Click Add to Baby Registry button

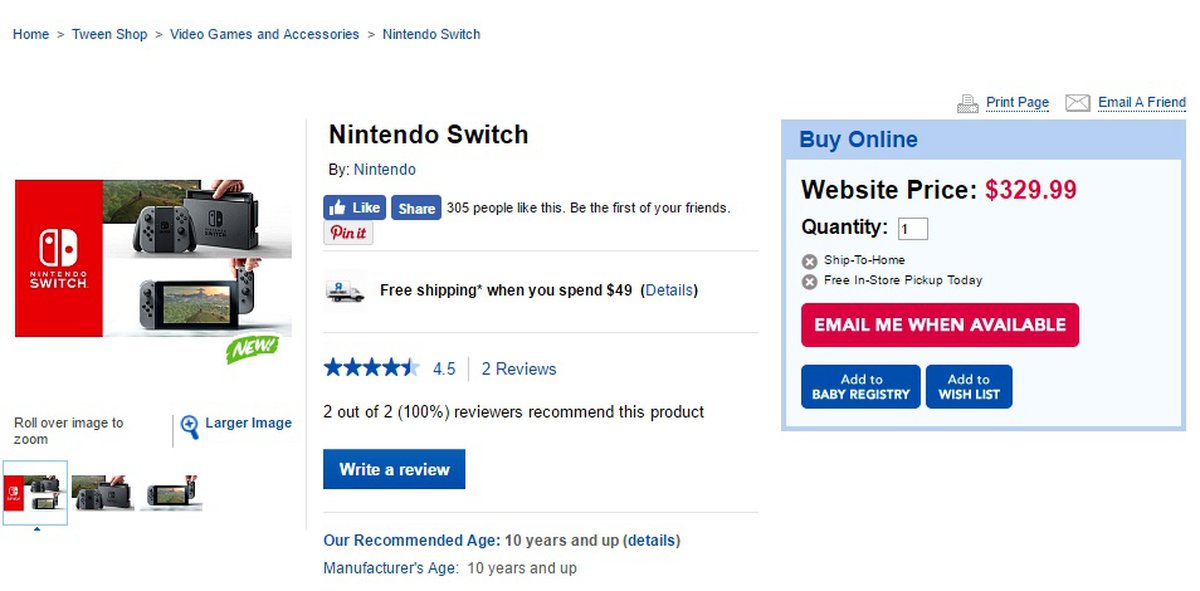(x=861, y=387)
